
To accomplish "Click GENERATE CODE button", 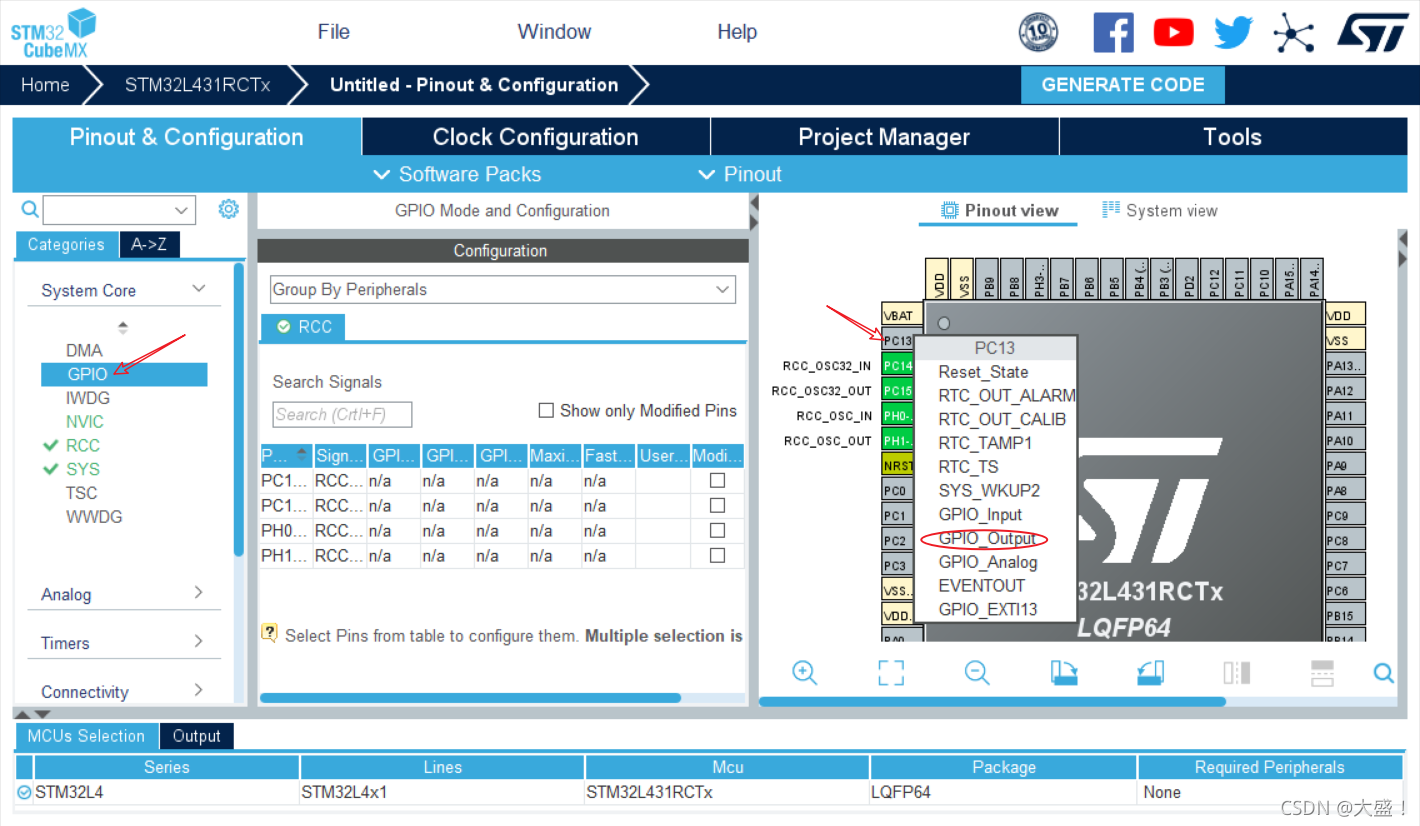I will click(1123, 85).
